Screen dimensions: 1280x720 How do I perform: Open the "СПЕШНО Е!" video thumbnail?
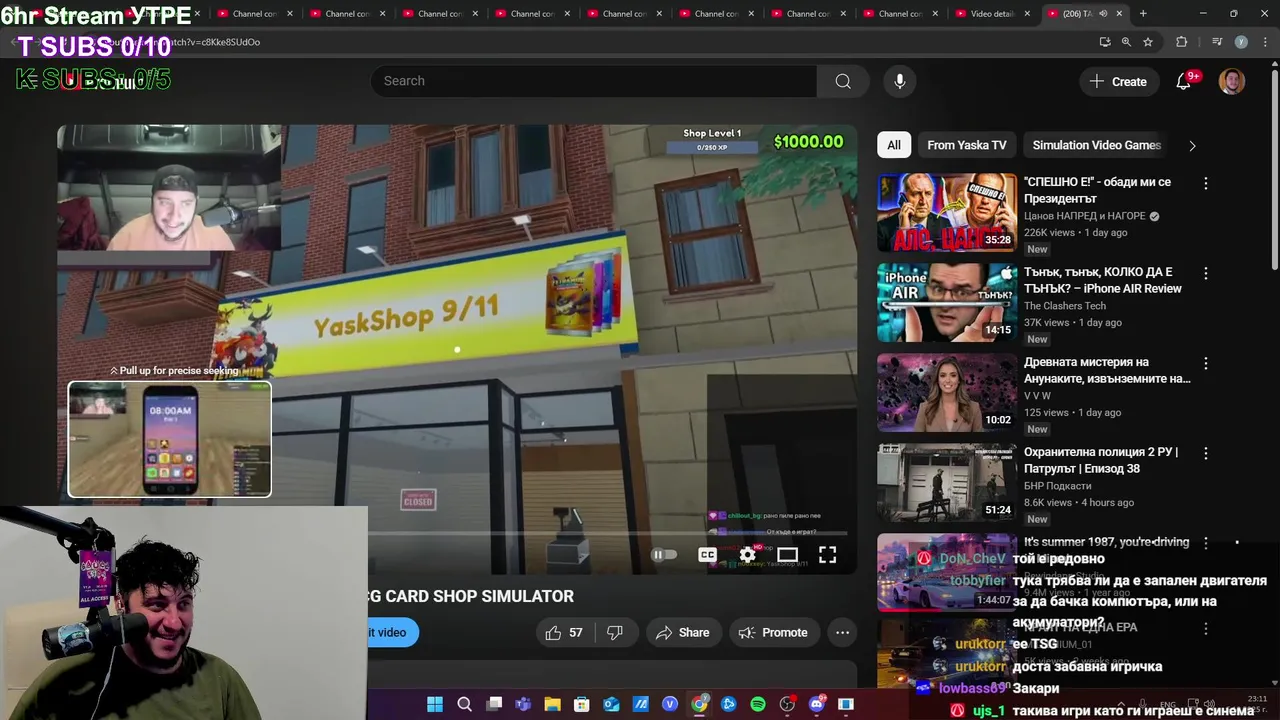click(947, 213)
